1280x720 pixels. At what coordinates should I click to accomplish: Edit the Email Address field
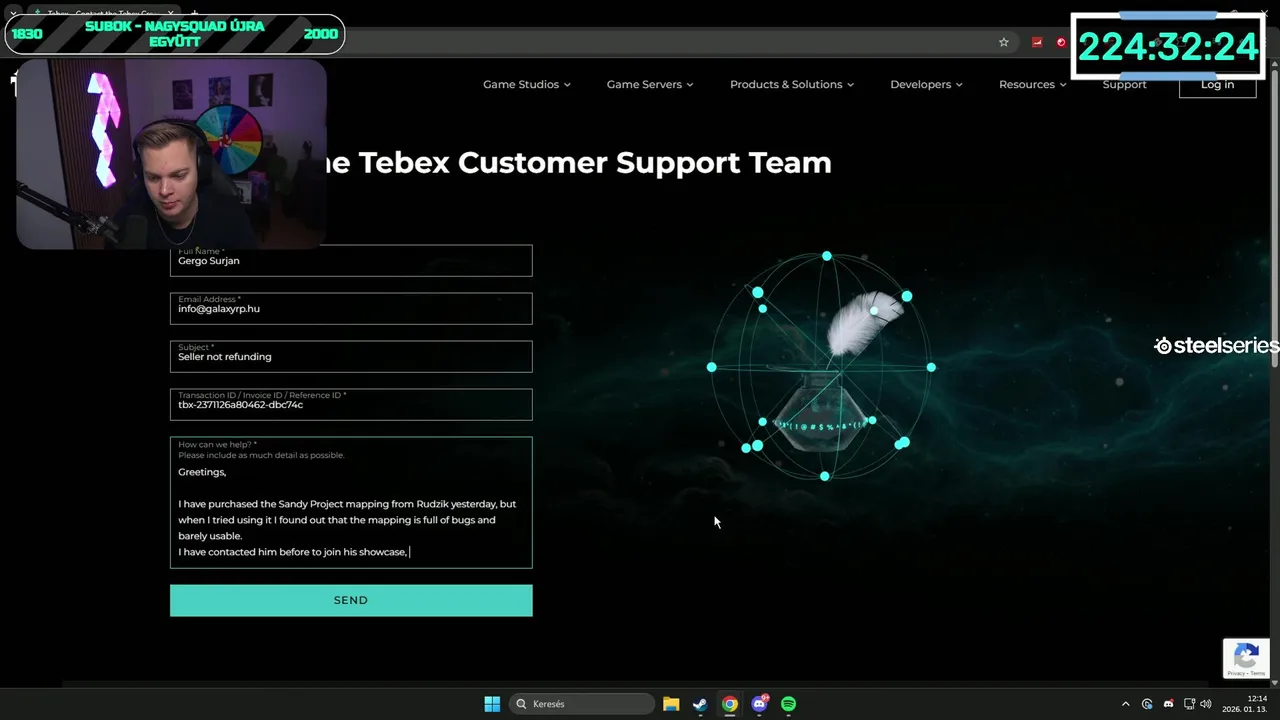click(351, 308)
